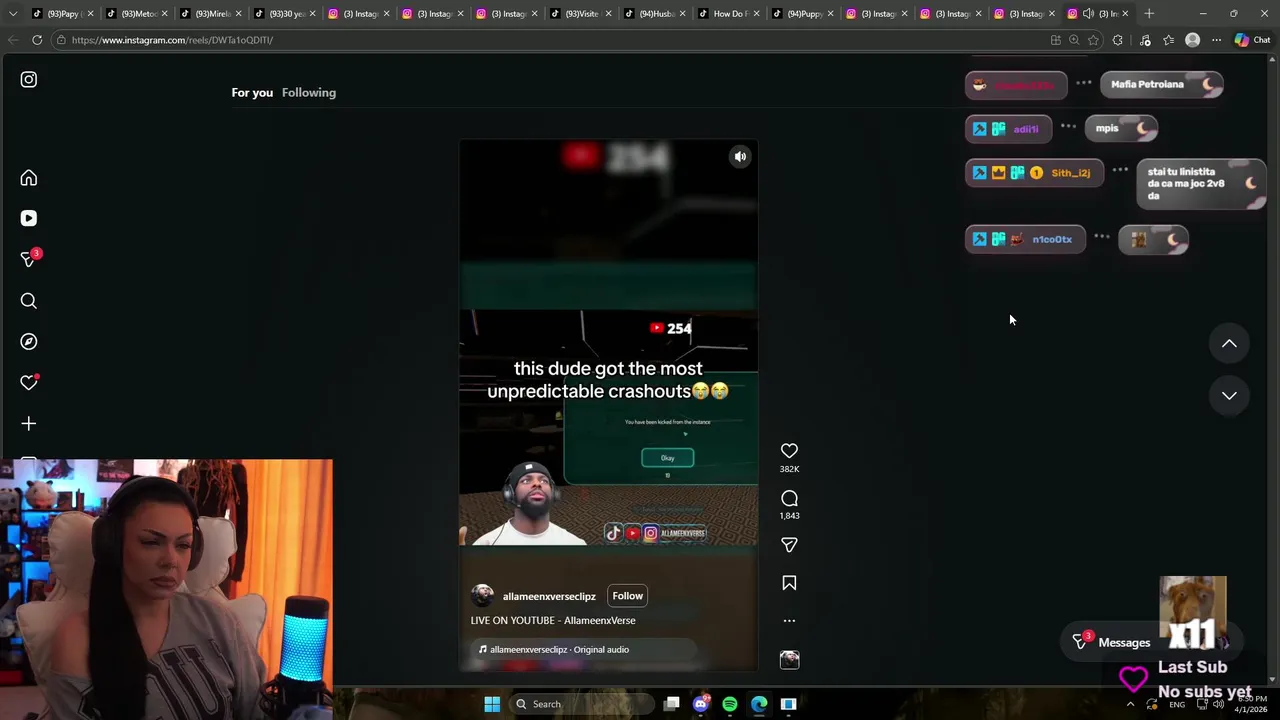Open the Windows Start menu
The height and width of the screenshot is (720, 1280).
[x=492, y=704]
